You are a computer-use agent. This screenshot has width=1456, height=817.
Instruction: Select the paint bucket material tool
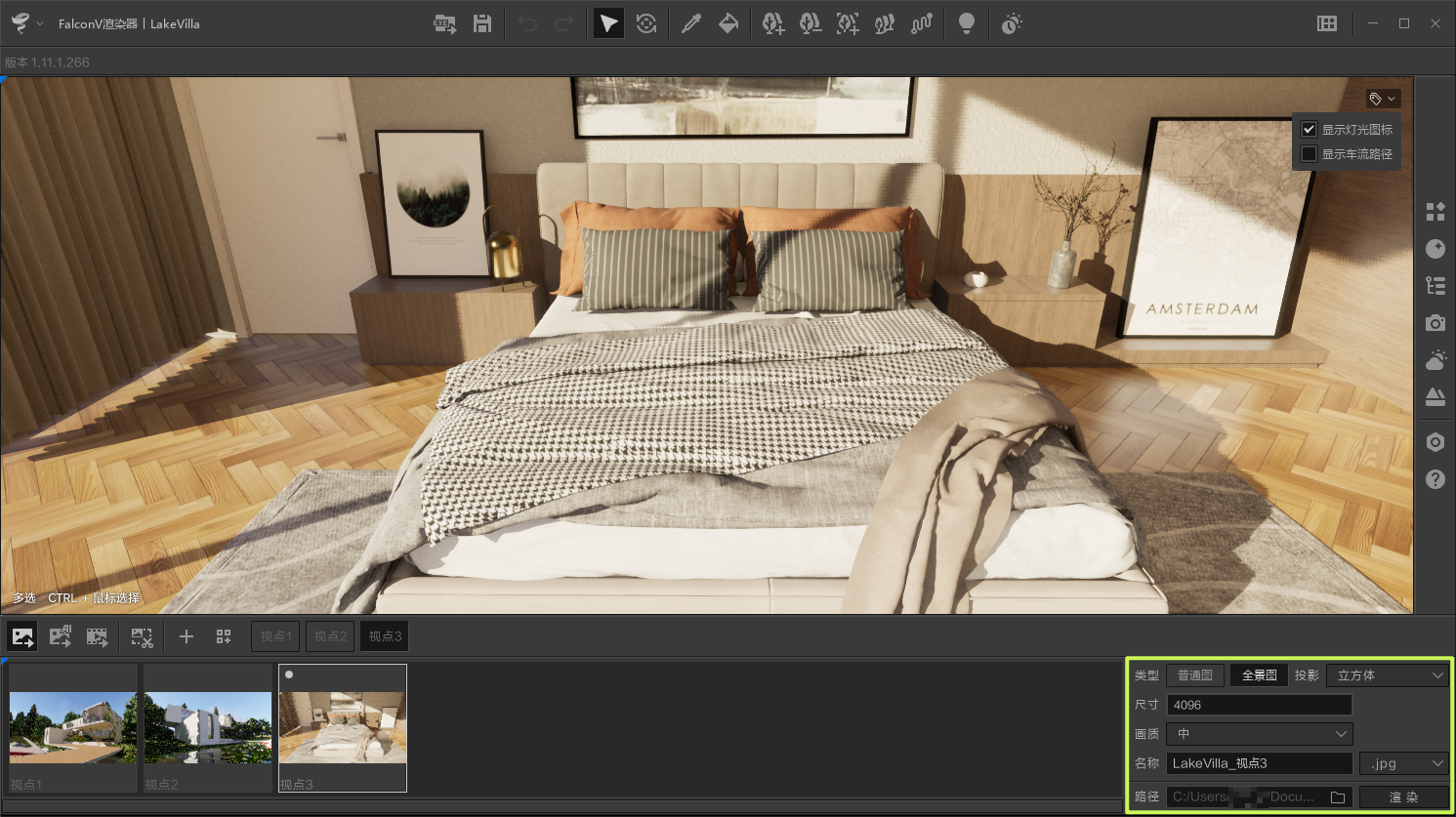pos(728,23)
